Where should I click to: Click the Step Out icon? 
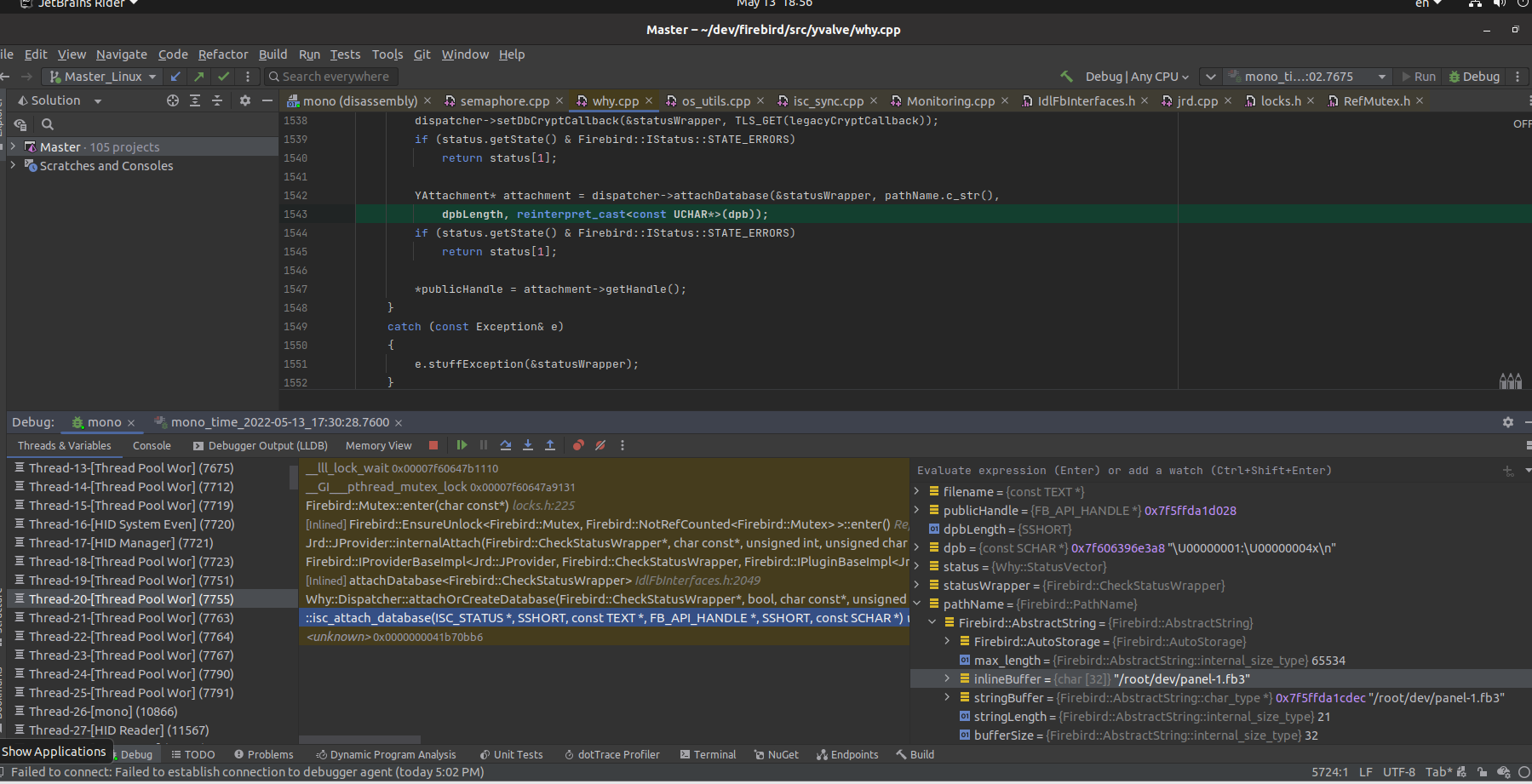[550, 445]
